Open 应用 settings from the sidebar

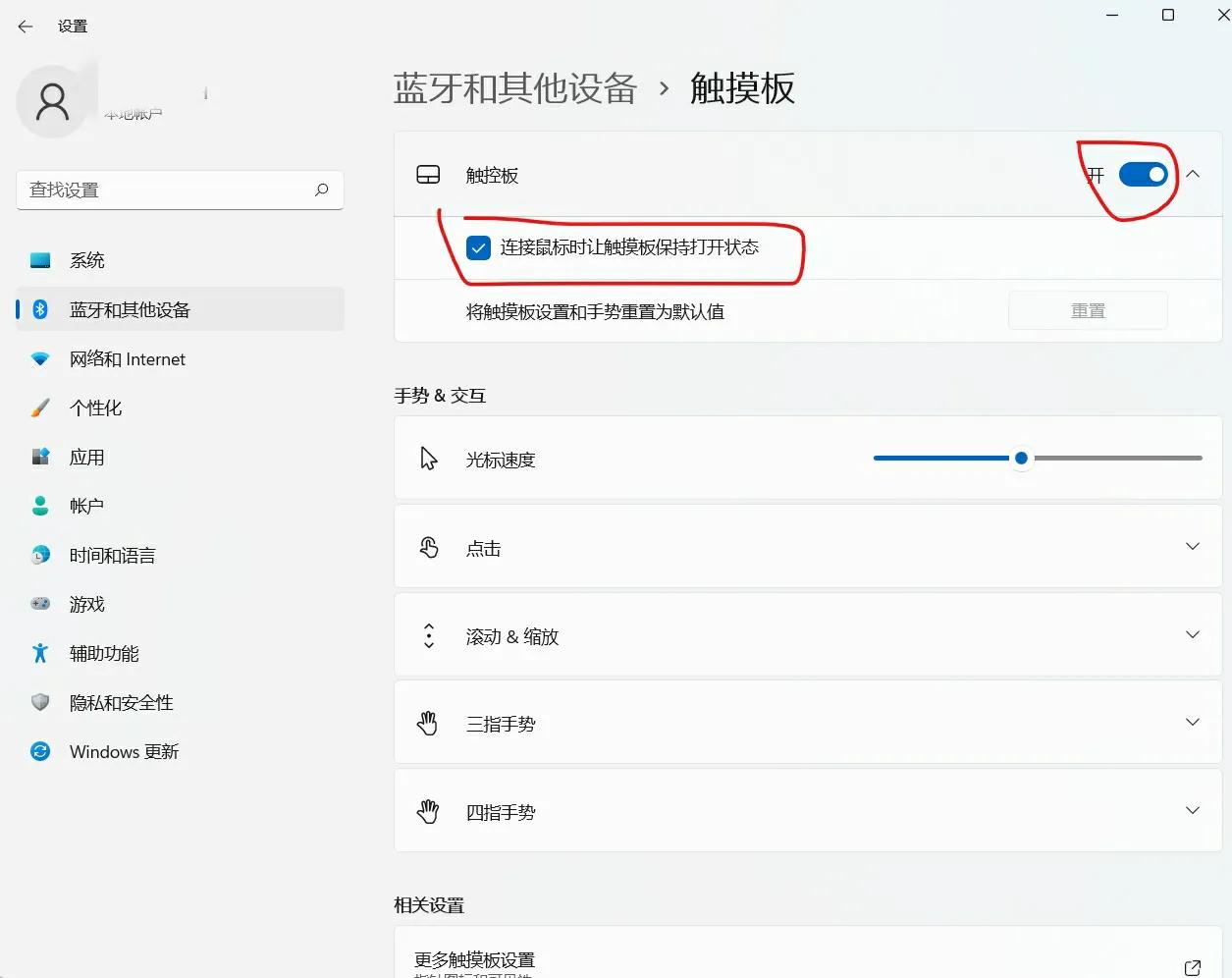(x=87, y=457)
